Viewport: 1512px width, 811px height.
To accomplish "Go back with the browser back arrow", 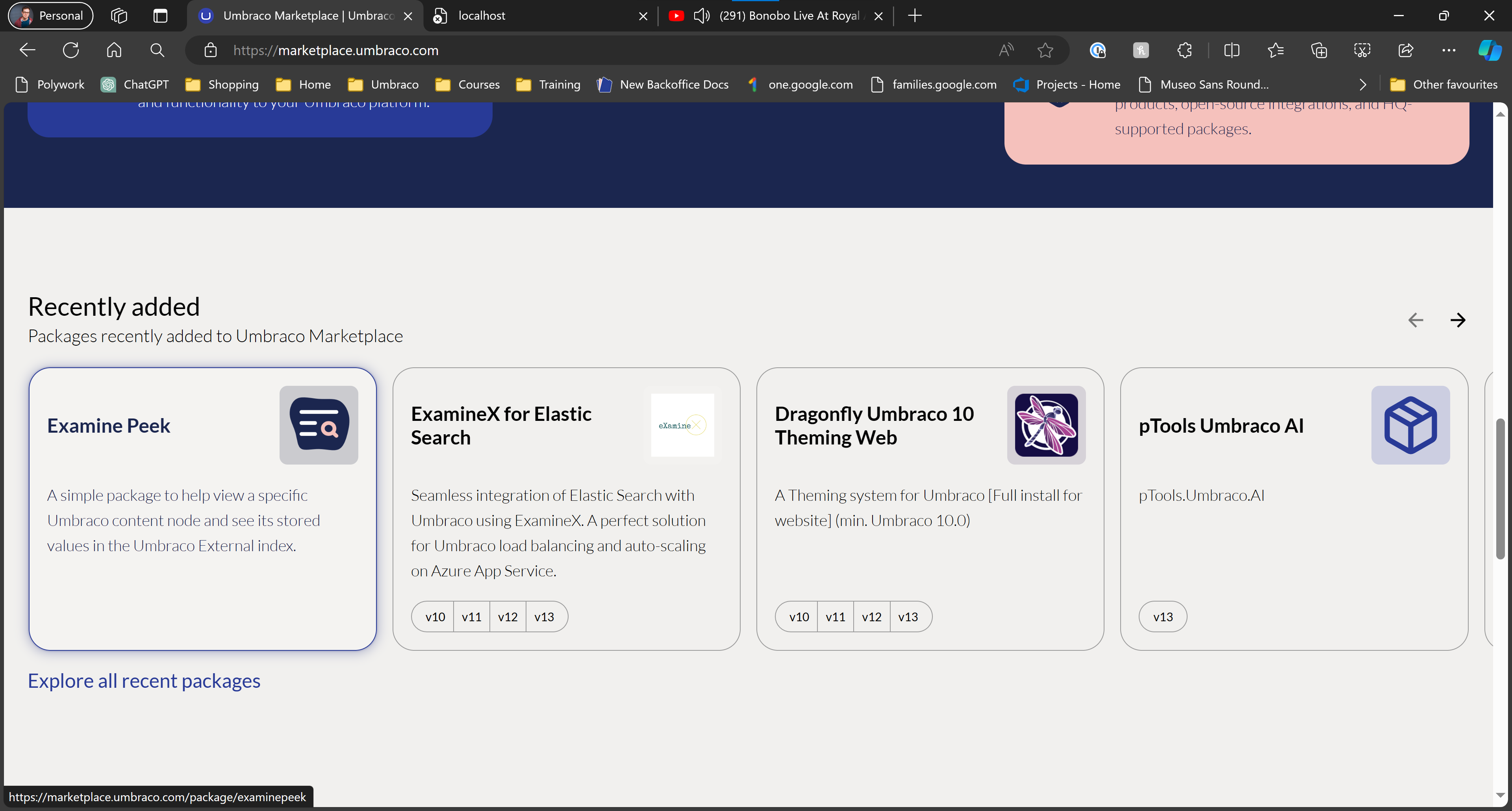I will [27, 50].
